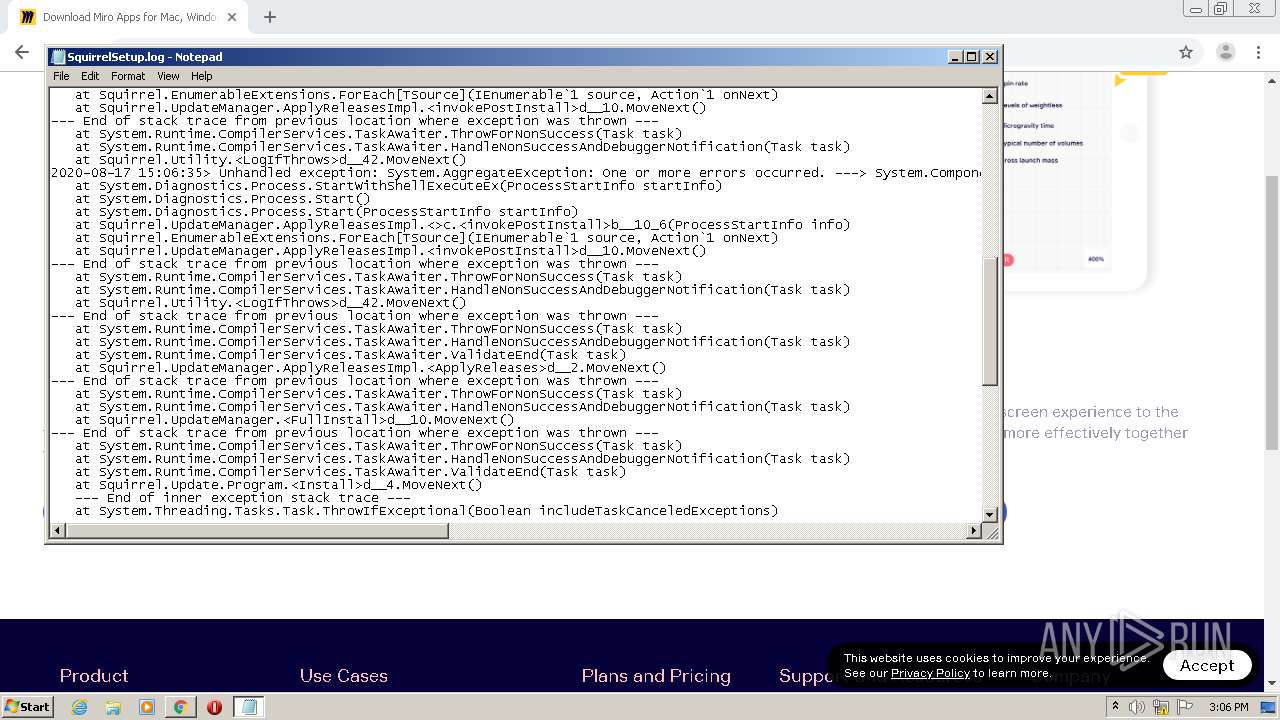Image resolution: width=1280 pixels, height=720 pixels.
Task: Click the Chrome page vertical scrollbar thumb
Action: pyautogui.click(x=1271, y=312)
